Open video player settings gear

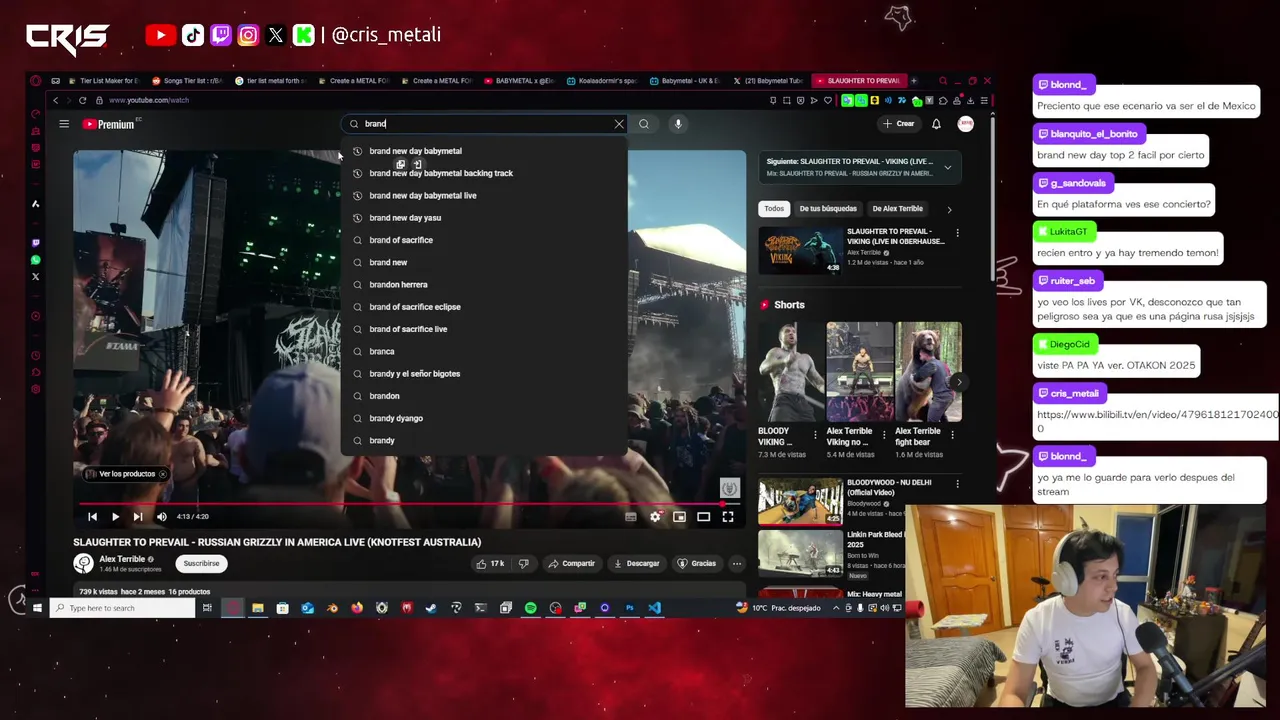click(655, 517)
